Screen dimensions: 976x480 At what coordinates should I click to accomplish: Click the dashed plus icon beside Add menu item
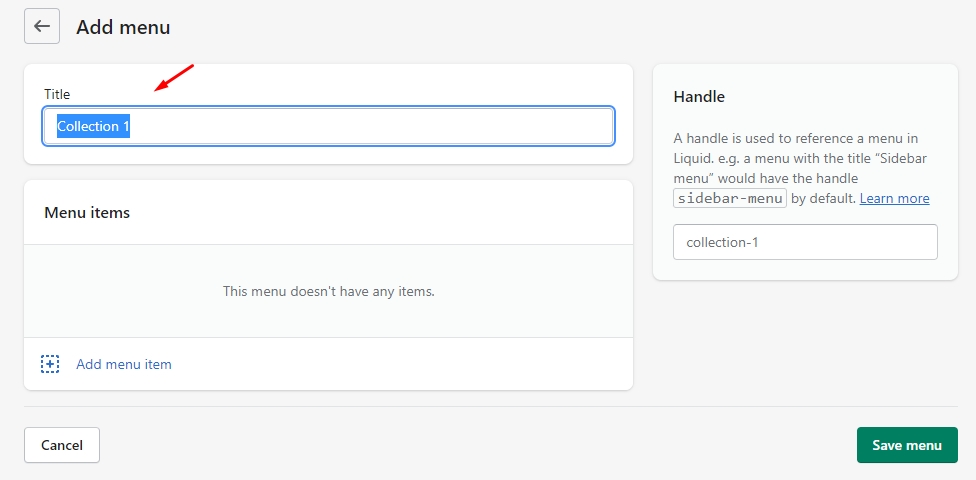pos(50,364)
